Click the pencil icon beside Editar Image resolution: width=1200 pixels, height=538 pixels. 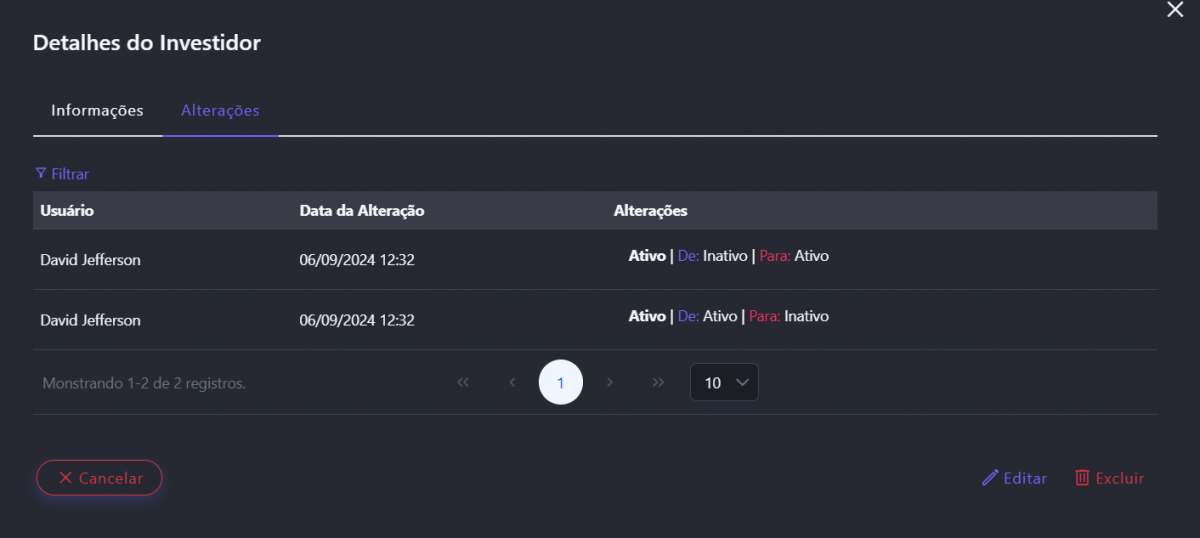click(990, 478)
